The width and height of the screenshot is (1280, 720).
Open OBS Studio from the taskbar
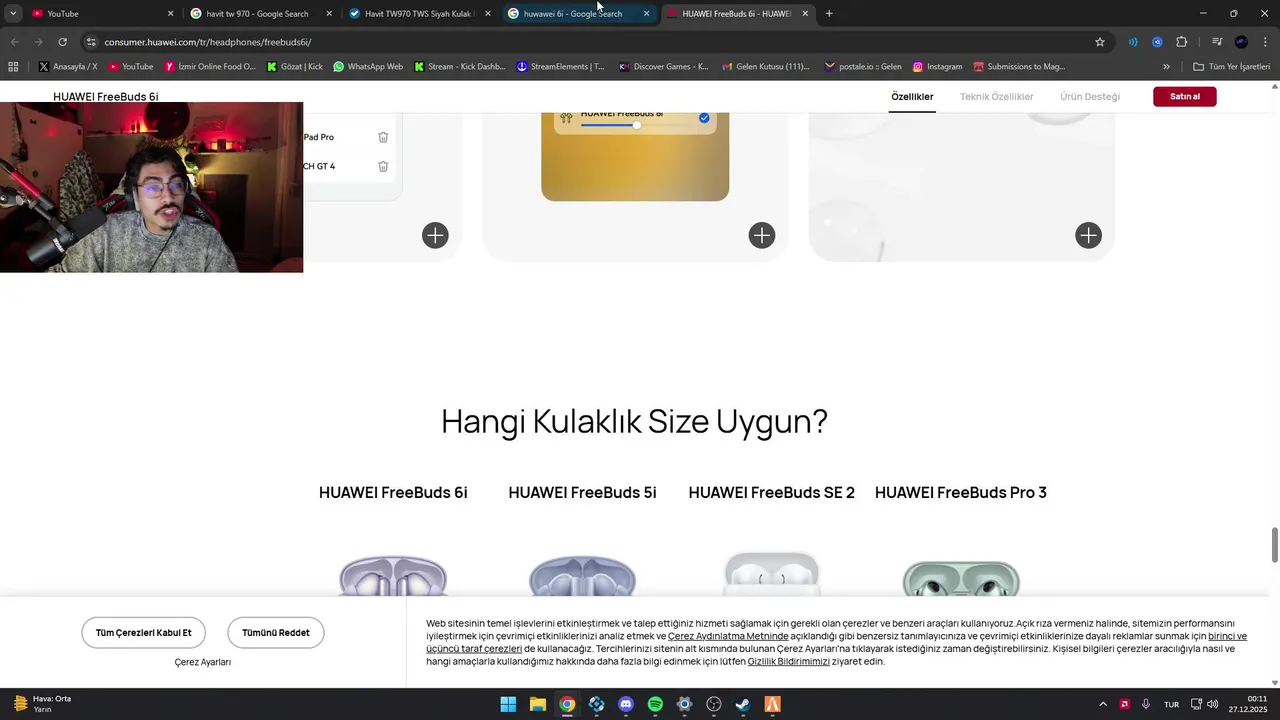[714, 704]
